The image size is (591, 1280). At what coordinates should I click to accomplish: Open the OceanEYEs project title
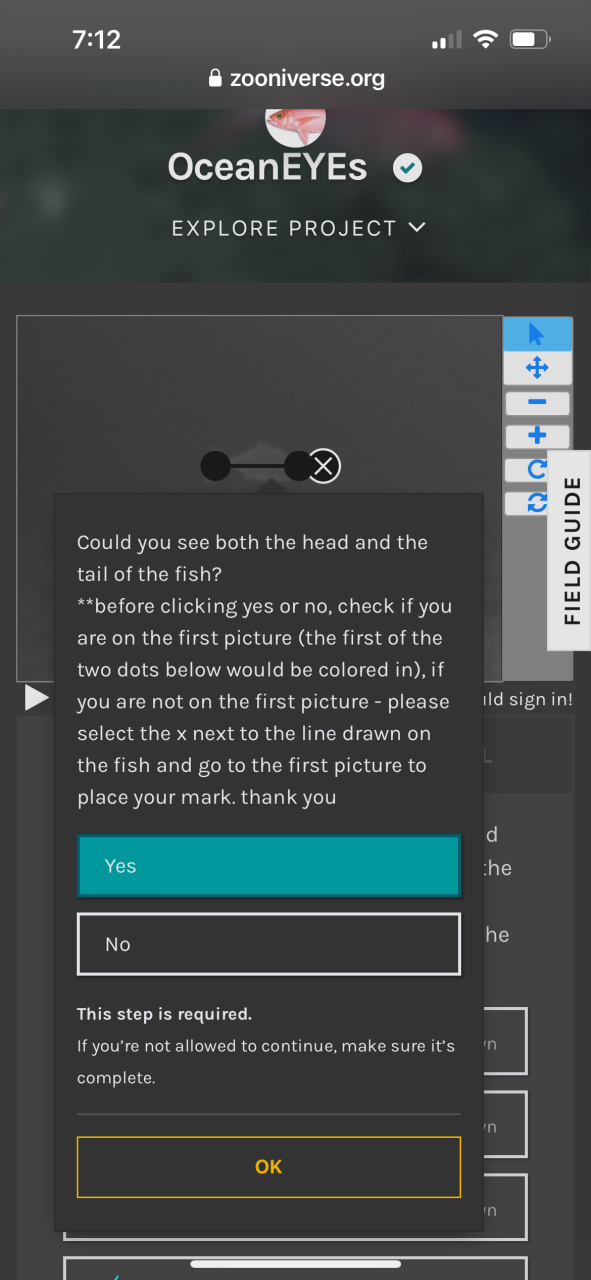click(x=267, y=168)
